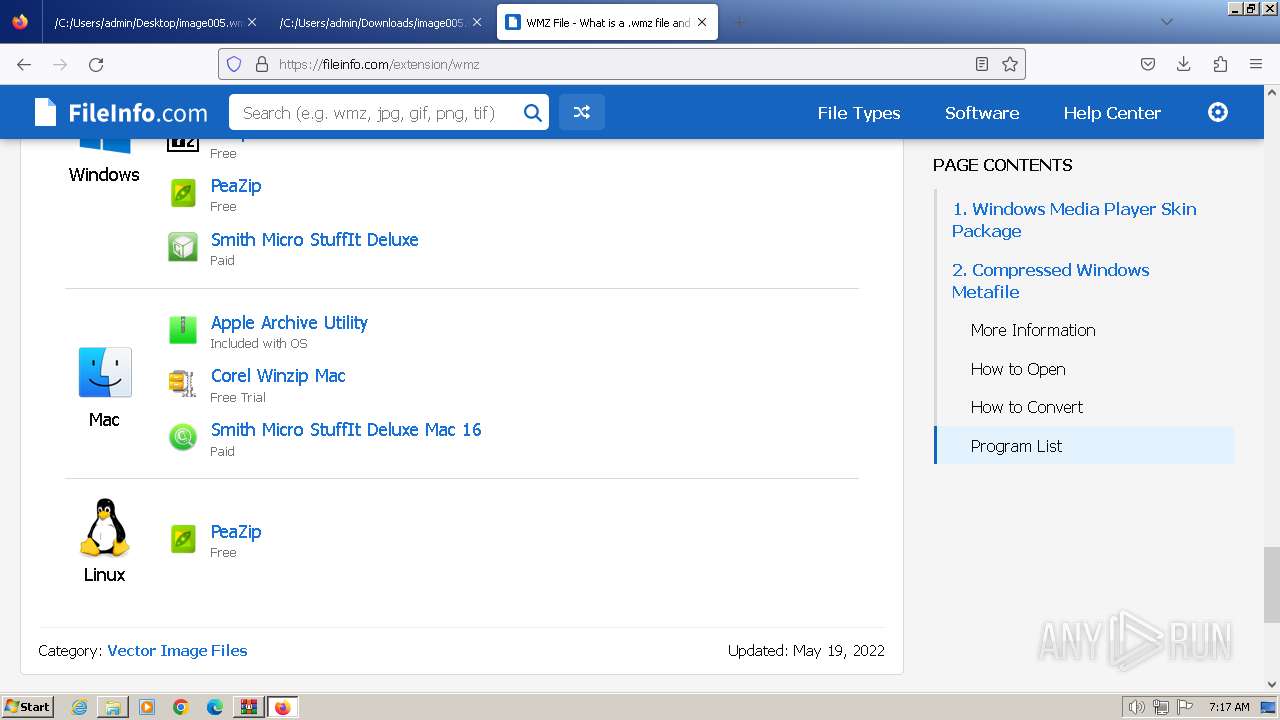Viewport: 1280px width, 720px height.
Task: Go to How to Convert section
Action: [1027, 407]
